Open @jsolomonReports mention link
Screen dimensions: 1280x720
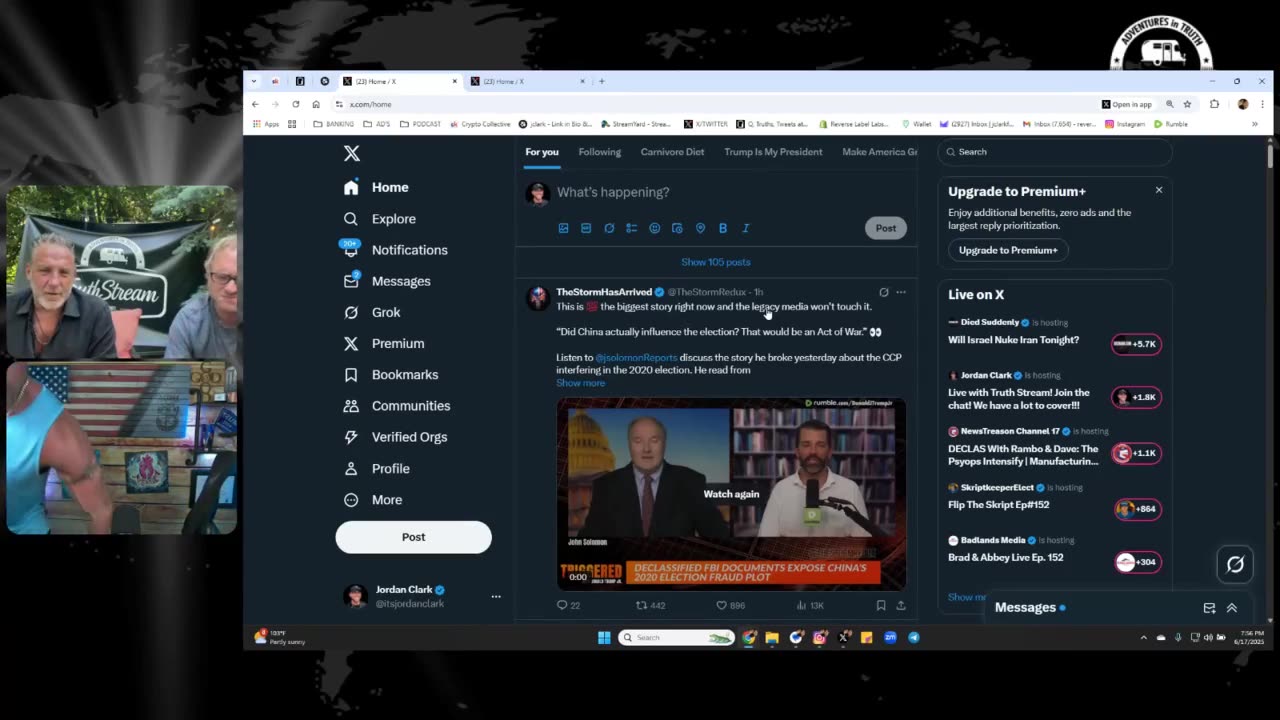636,357
